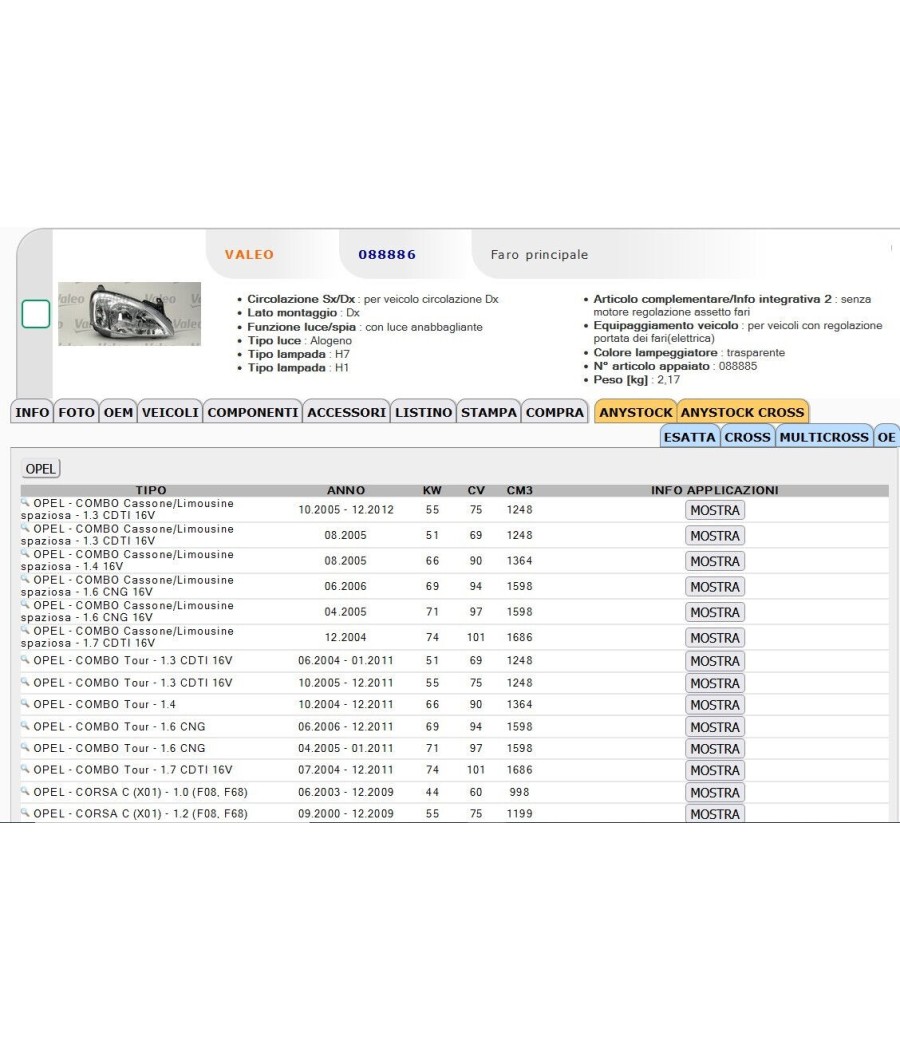This screenshot has width=900, height=1050.
Task: Click magnifier icon for Combo Cassone 1.3 CDTI 51 kW
Action: (x=25, y=527)
